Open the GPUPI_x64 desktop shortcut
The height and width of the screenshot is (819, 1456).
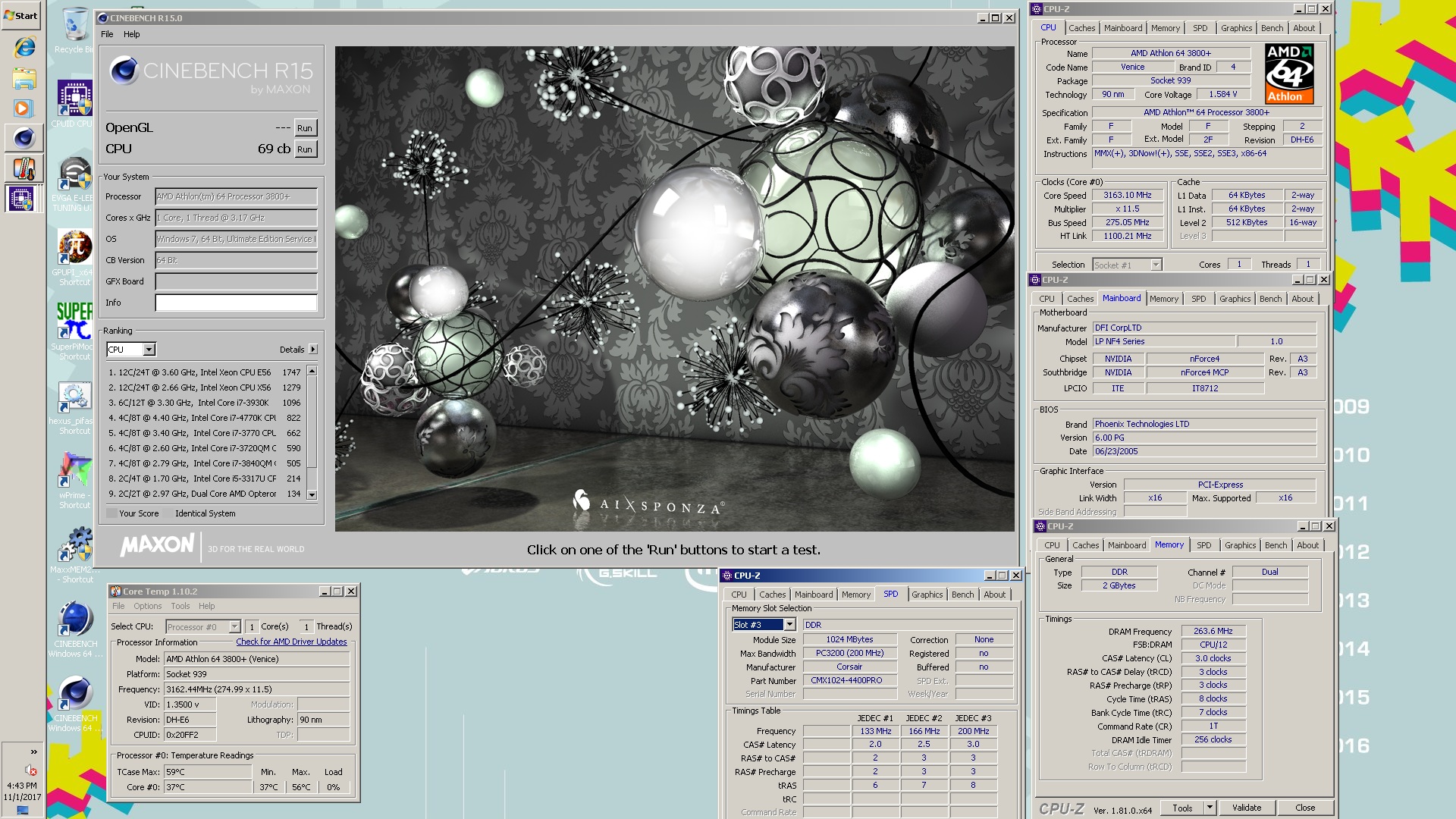pos(74,258)
